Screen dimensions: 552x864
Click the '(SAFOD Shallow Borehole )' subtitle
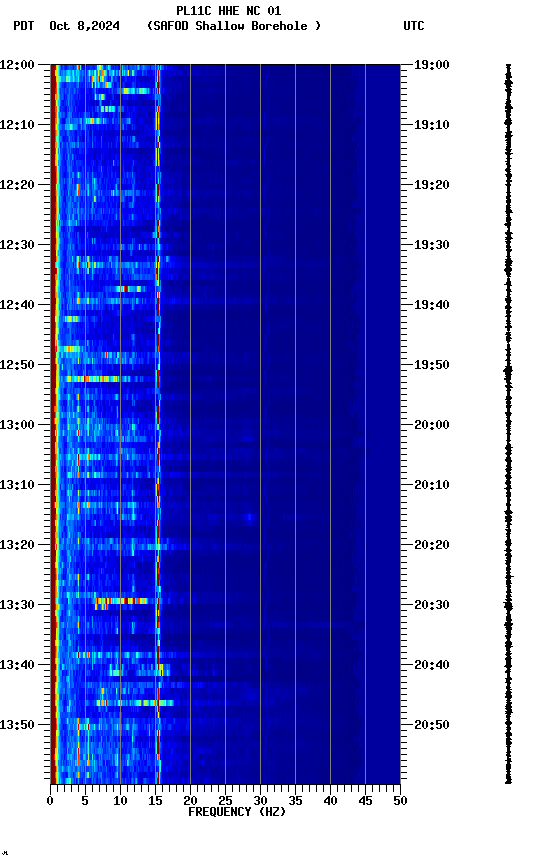click(x=234, y=26)
